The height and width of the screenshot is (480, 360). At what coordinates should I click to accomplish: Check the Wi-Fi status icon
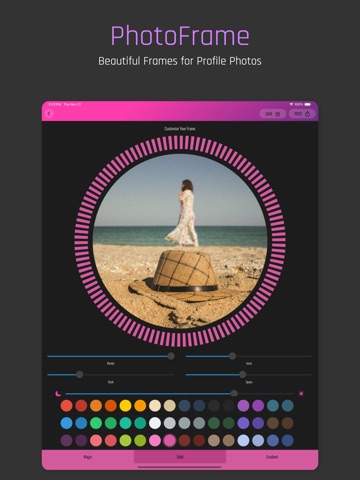pyautogui.click(x=291, y=104)
